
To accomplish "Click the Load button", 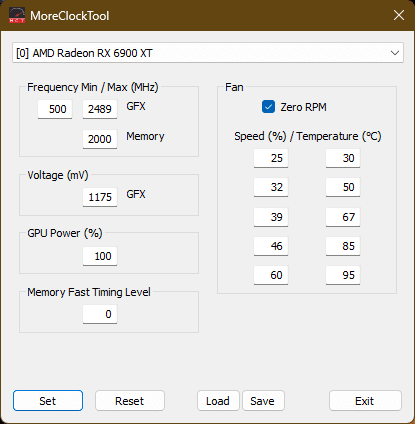I will click(218, 401).
